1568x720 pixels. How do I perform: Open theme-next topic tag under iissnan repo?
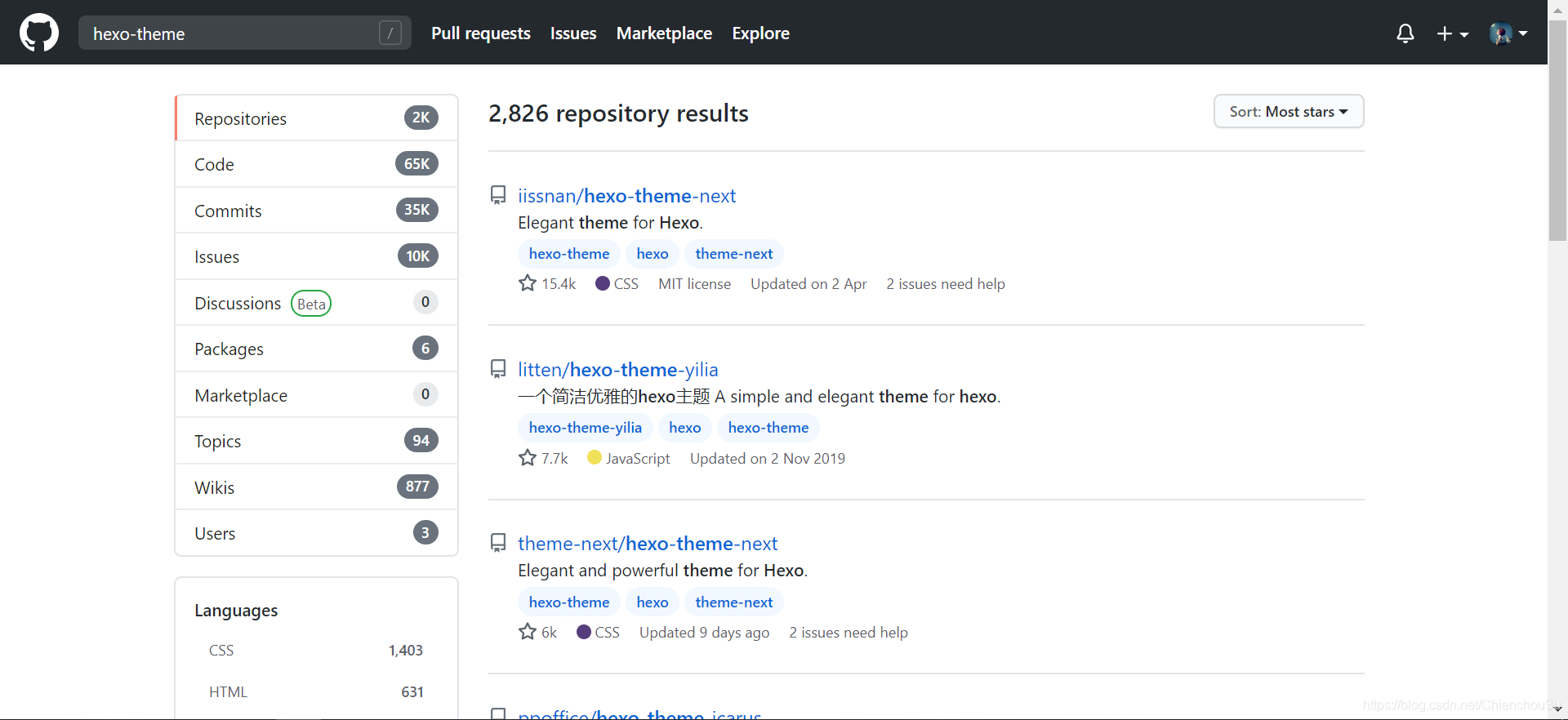pos(734,254)
